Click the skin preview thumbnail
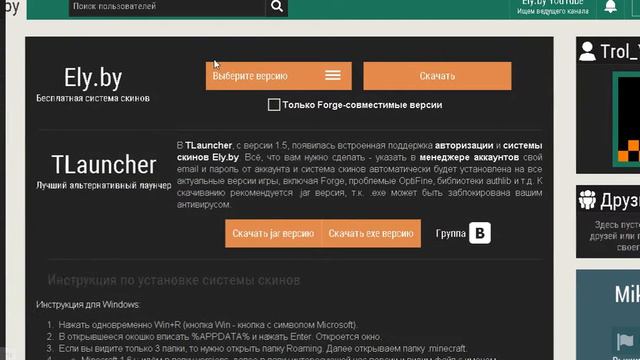The image size is (640, 360). coord(626,119)
